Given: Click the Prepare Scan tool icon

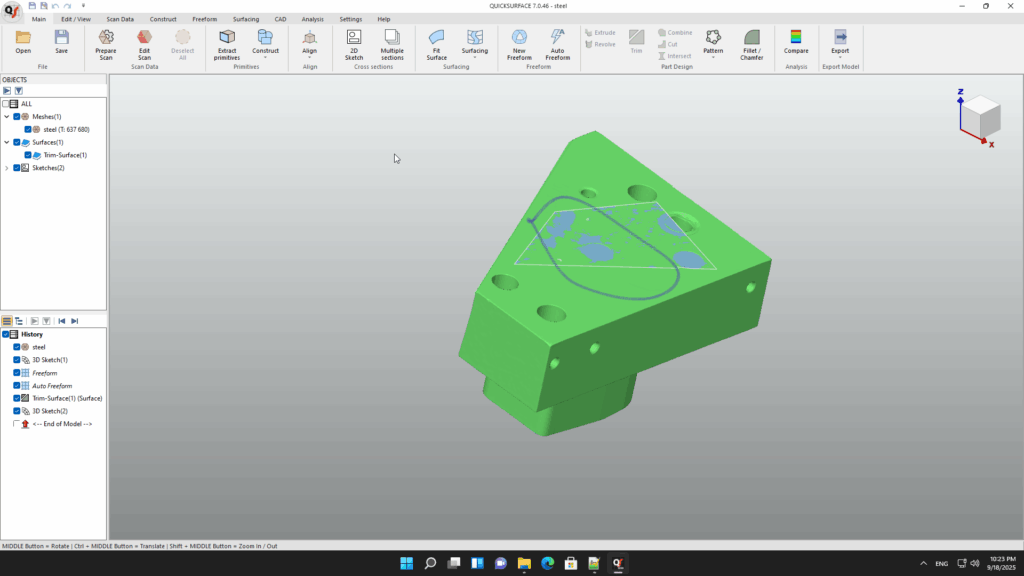Looking at the screenshot, I should pos(106,37).
